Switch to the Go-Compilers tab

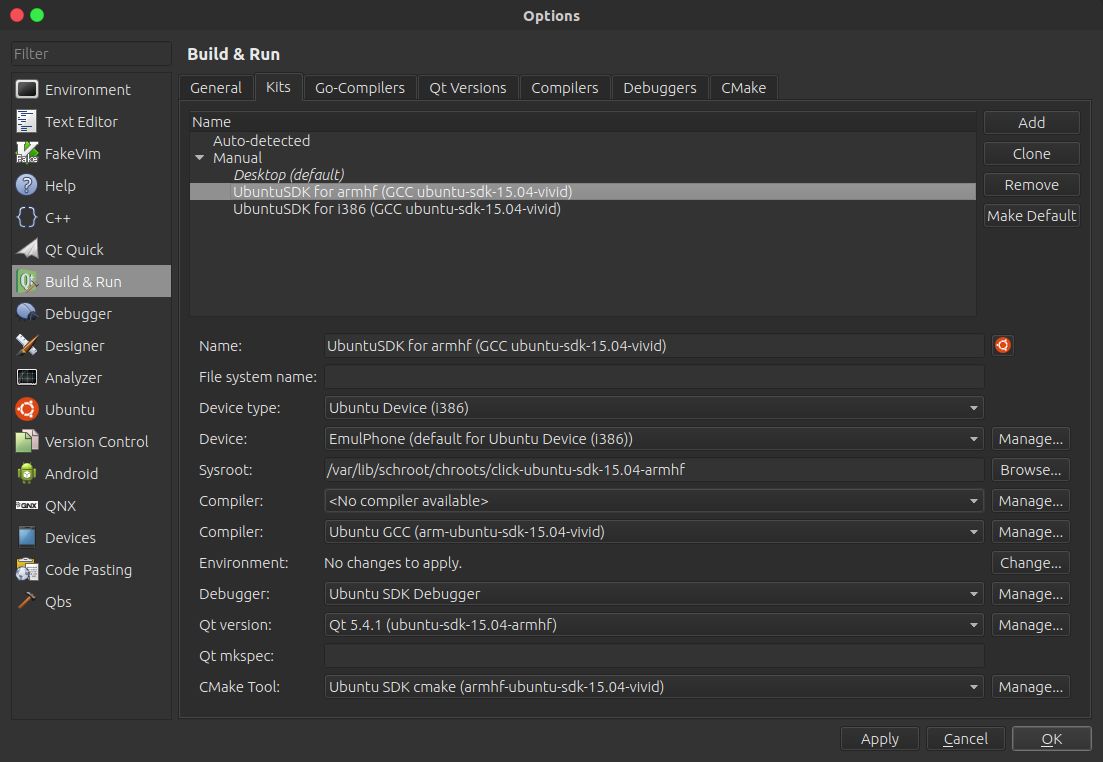coord(359,88)
